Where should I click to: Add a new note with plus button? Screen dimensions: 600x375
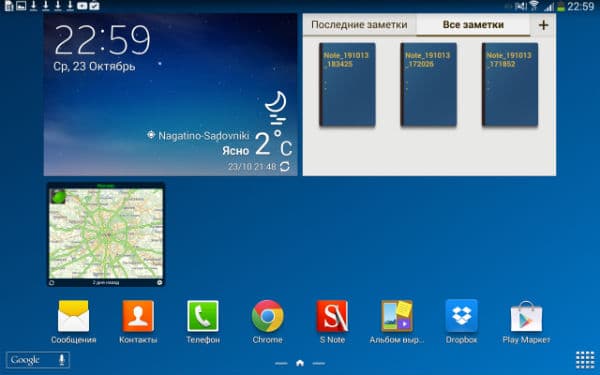coord(543,25)
